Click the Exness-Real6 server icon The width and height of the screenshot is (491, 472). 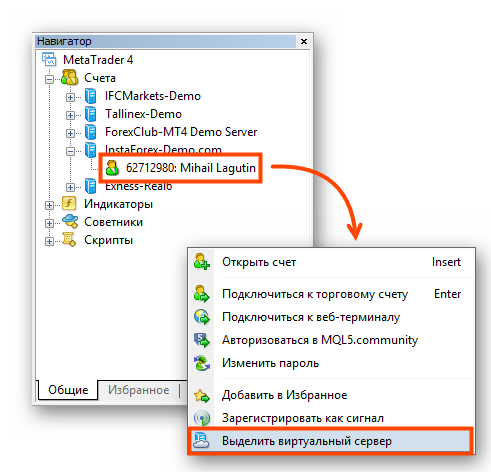90,186
